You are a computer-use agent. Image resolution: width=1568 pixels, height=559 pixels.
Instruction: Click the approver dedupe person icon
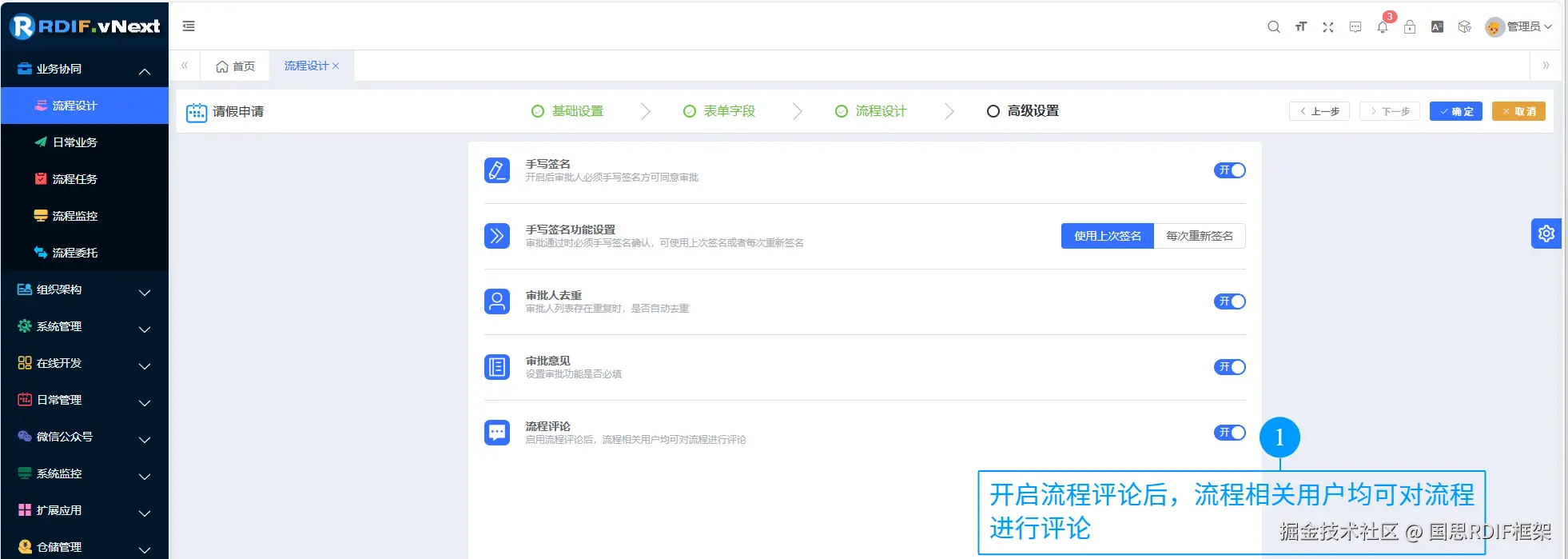[497, 301]
